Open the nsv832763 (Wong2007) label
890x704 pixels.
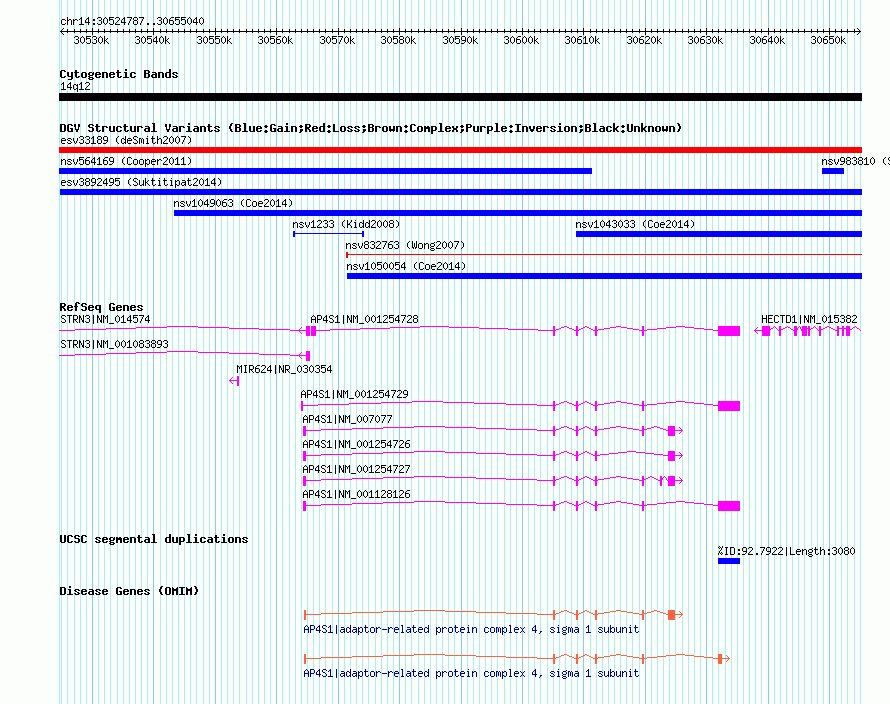pos(405,245)
